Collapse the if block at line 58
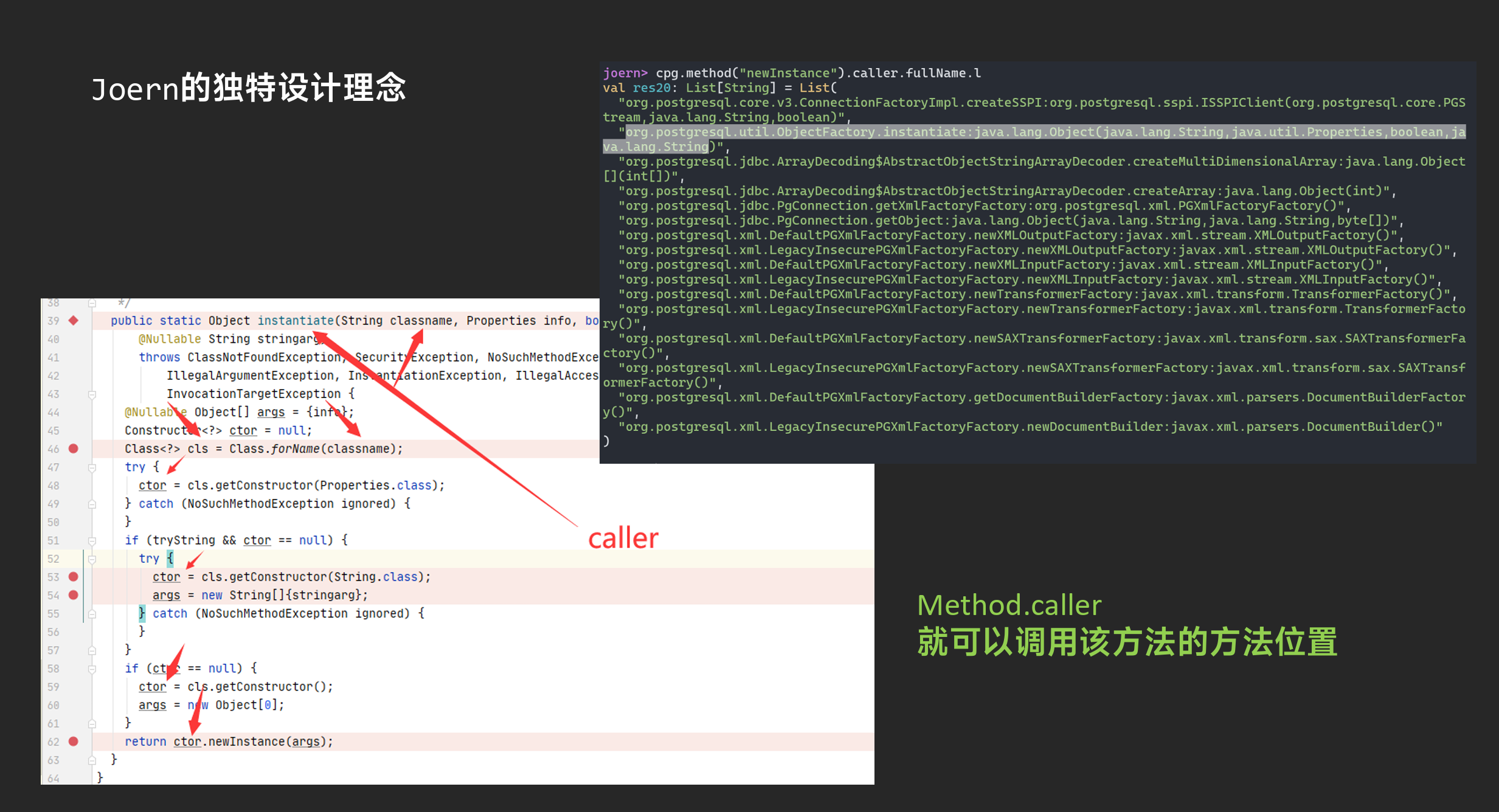This screenshot has height=812, width=1499. coord(92,669)
